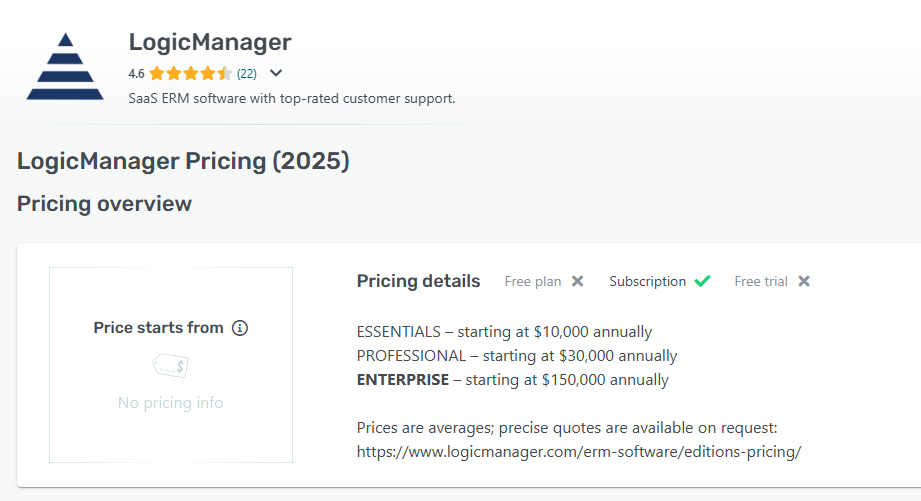The width and height of the screenshot is (921, 501).
Task: Click the 4.6 rating value
Action: (136, 73)
